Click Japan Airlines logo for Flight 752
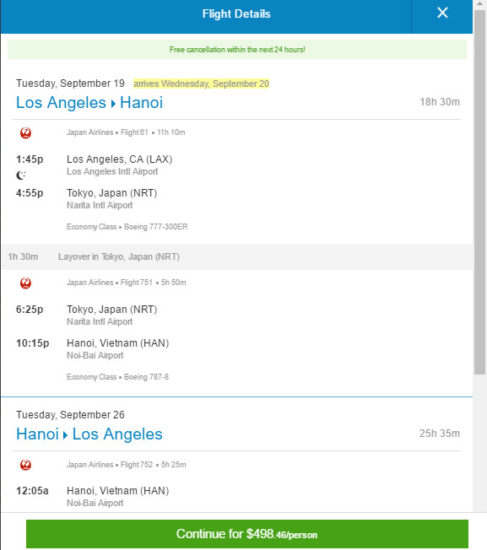The height and width of the screenshot is (550, 487). click(26, 465)
